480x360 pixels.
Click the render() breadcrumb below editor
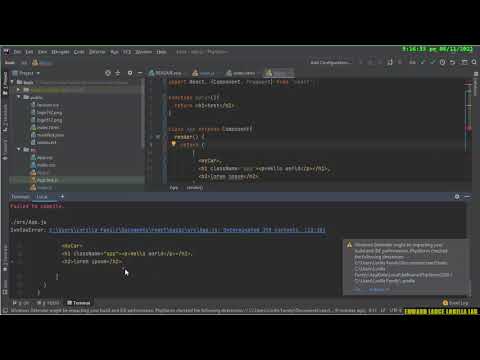194,188
